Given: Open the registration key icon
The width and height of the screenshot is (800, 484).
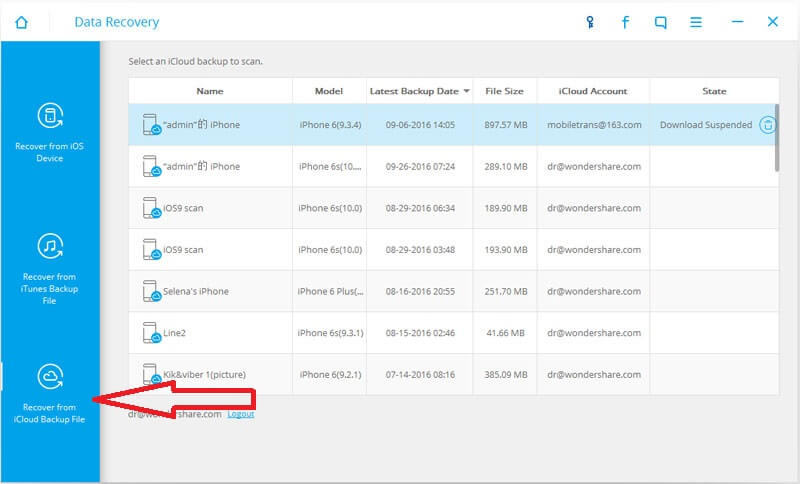Looking at the screenshot, I should pos(590,22).
